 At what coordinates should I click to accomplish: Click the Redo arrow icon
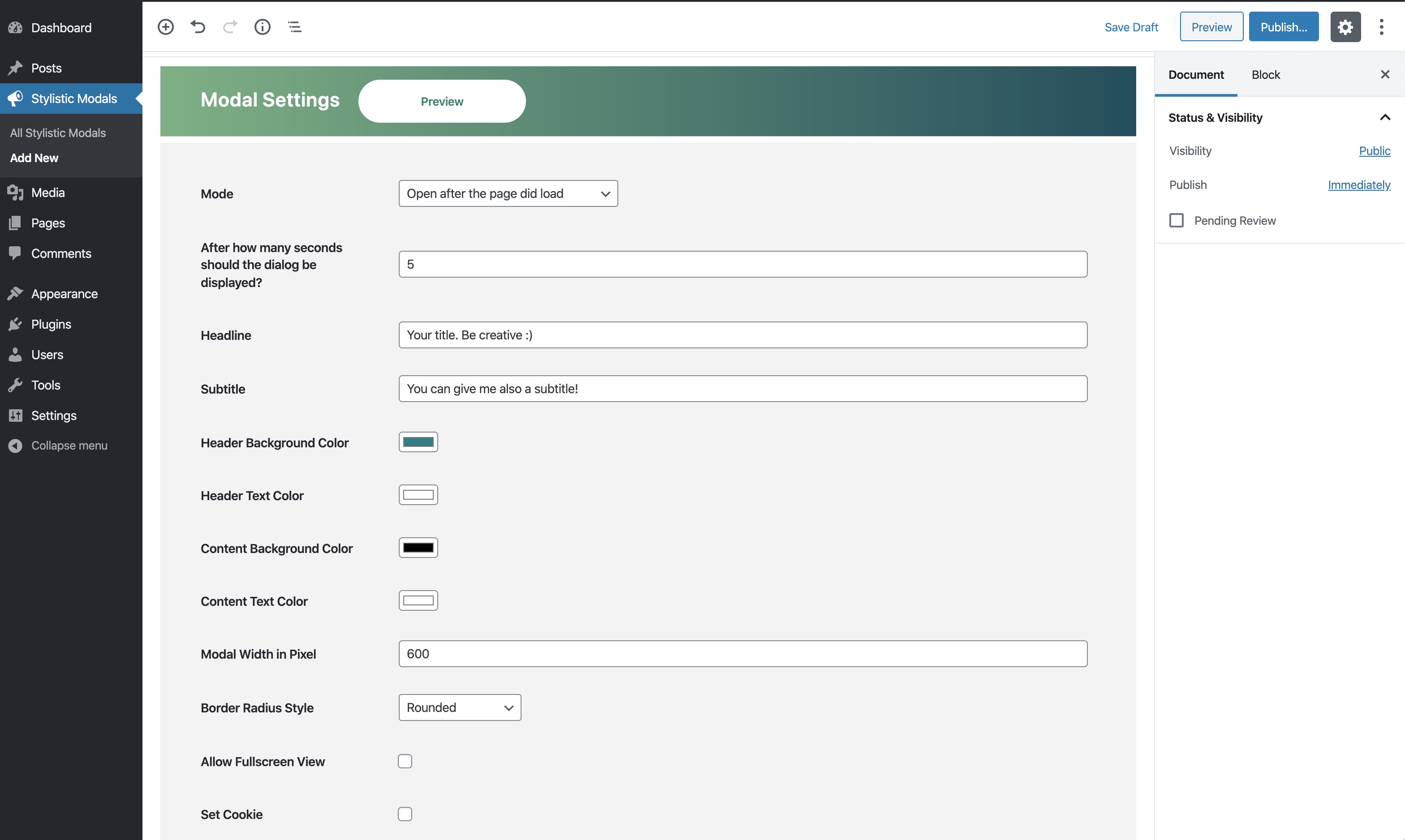click(x=230, y=26)
